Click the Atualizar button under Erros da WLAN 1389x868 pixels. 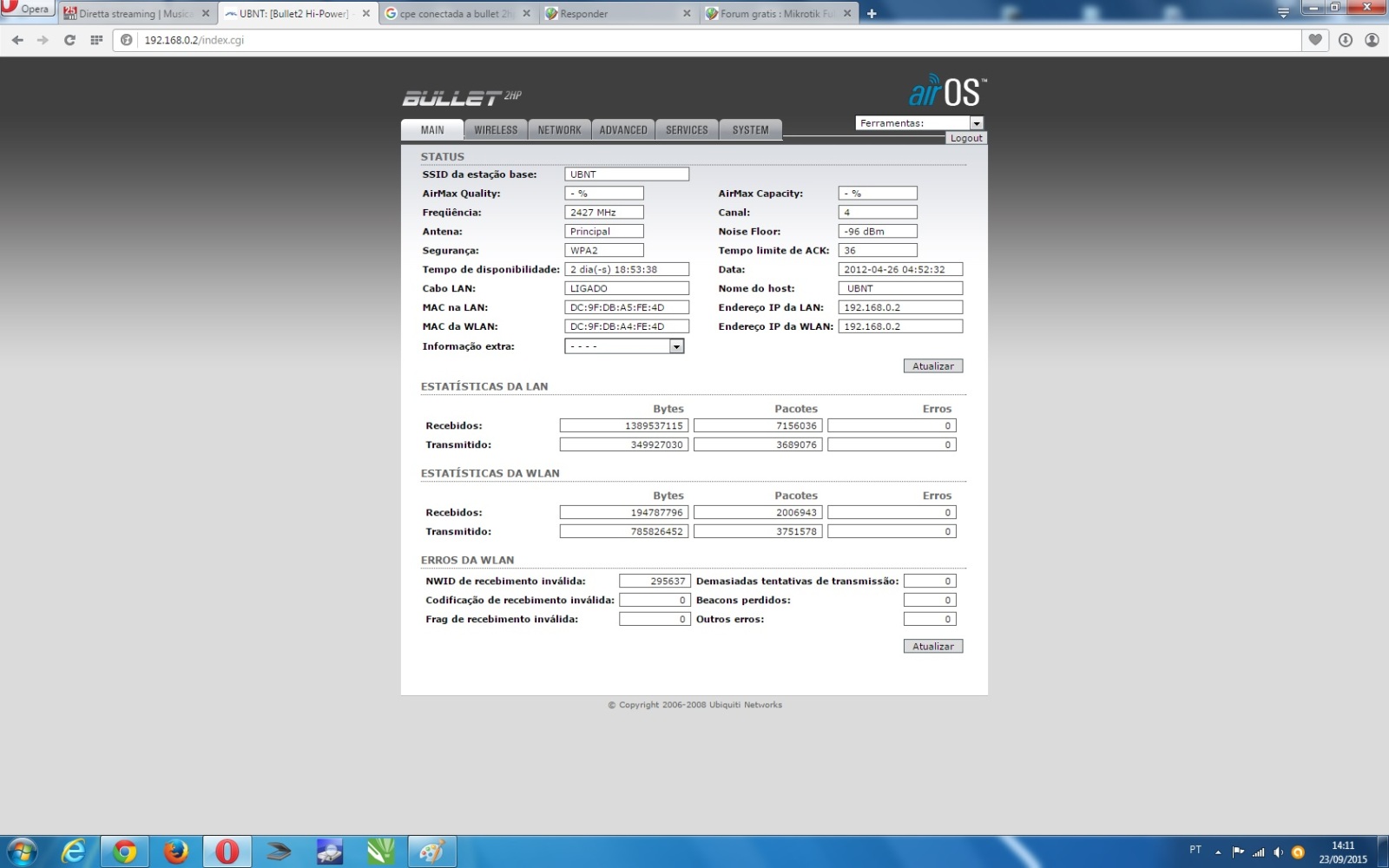click(x=933, y=647)
